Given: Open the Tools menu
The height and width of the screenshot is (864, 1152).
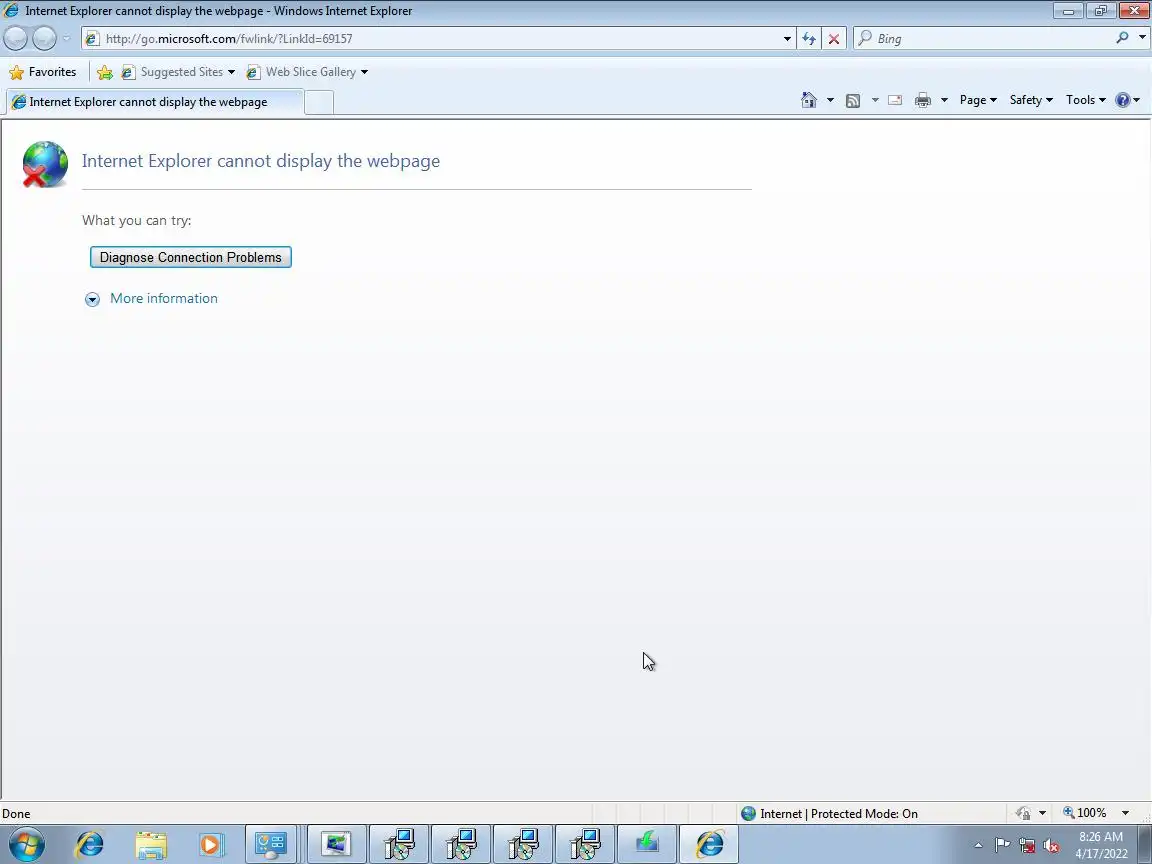Looking at the screenshot, I should [x=1086, y=100].
